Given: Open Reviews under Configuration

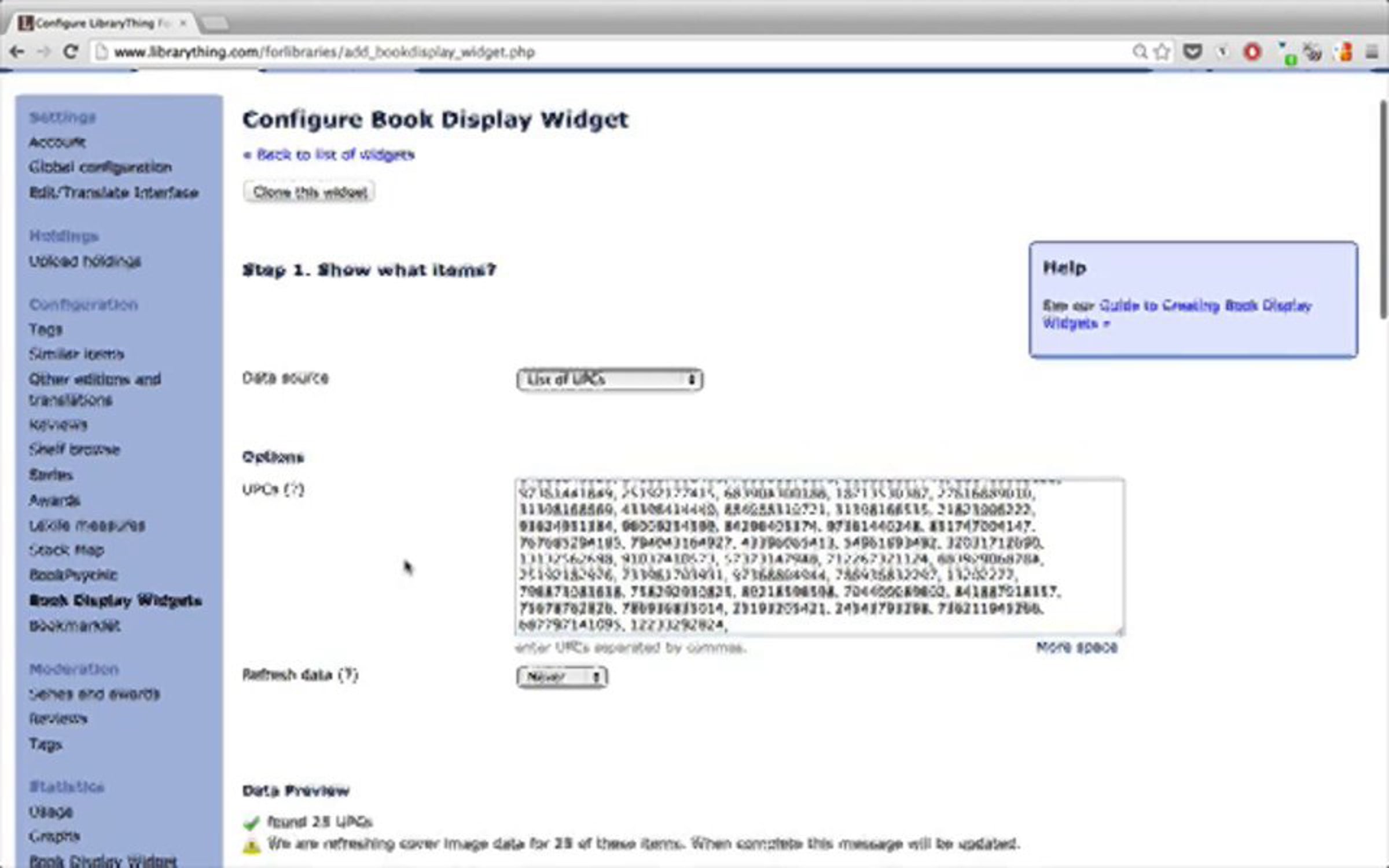Looking at the screenshot, I should [x=58, y=425].
